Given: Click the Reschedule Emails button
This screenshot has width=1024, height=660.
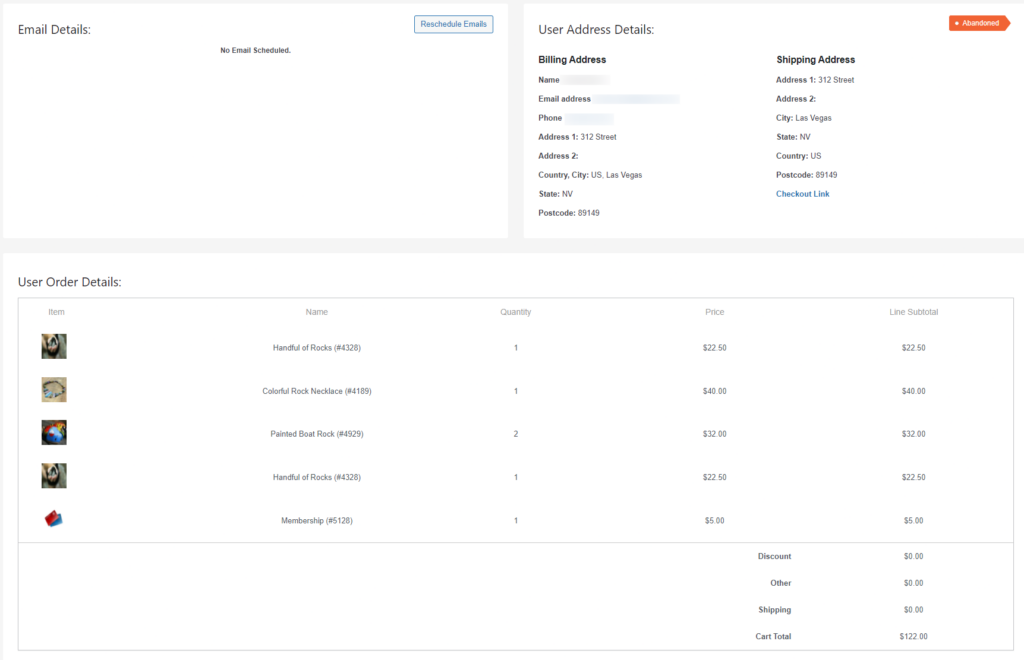Looking at the screenshot, I should click(453, 24).
